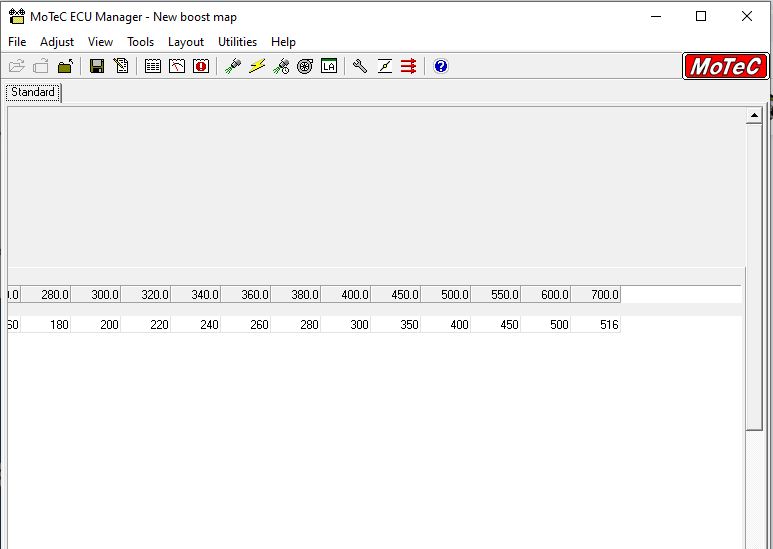Click the red arrows outputs icon
The image size is (773, 549).
click(409, 66)
